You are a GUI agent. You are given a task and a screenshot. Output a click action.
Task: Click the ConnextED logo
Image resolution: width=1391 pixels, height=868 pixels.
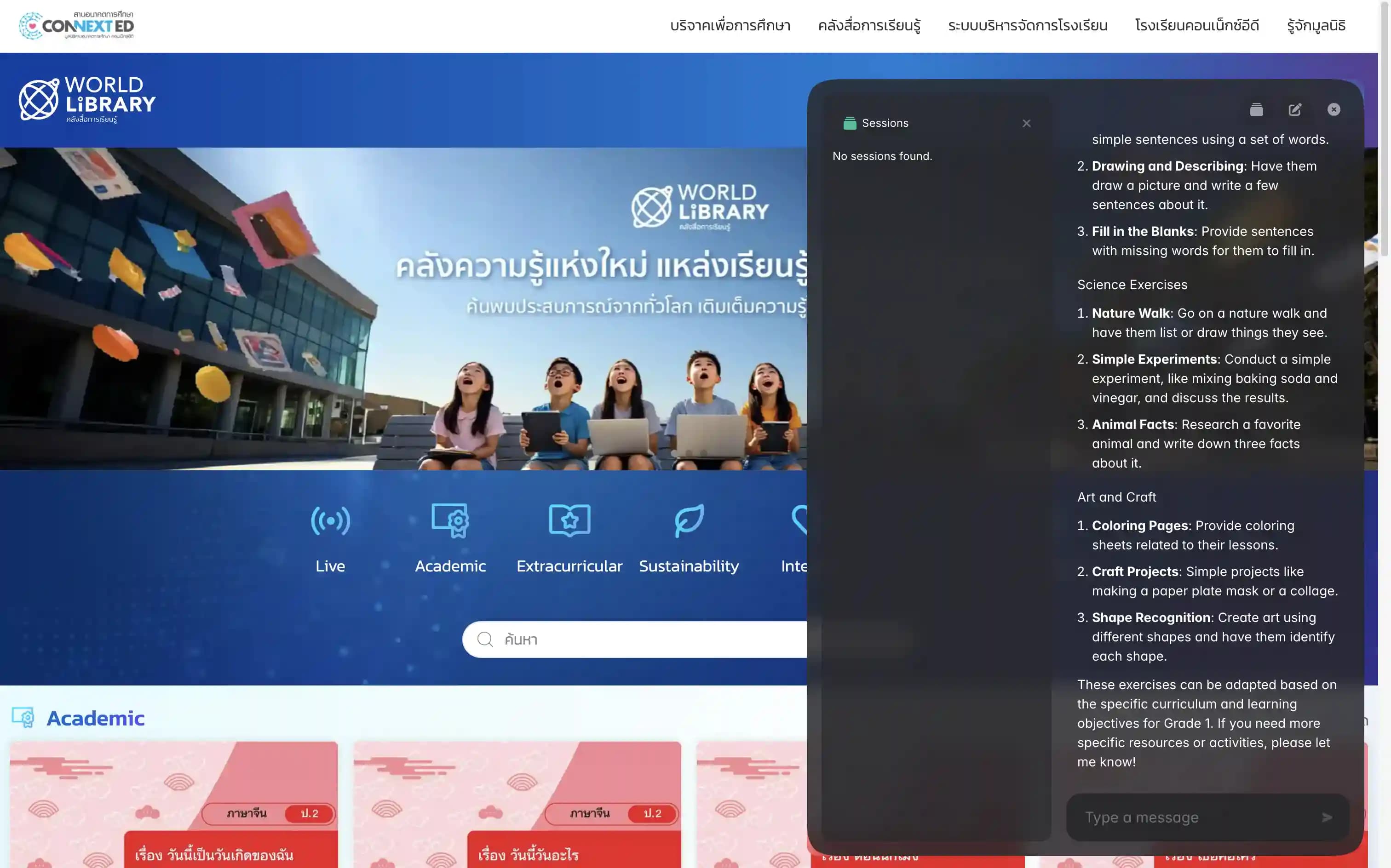point(76,26)
